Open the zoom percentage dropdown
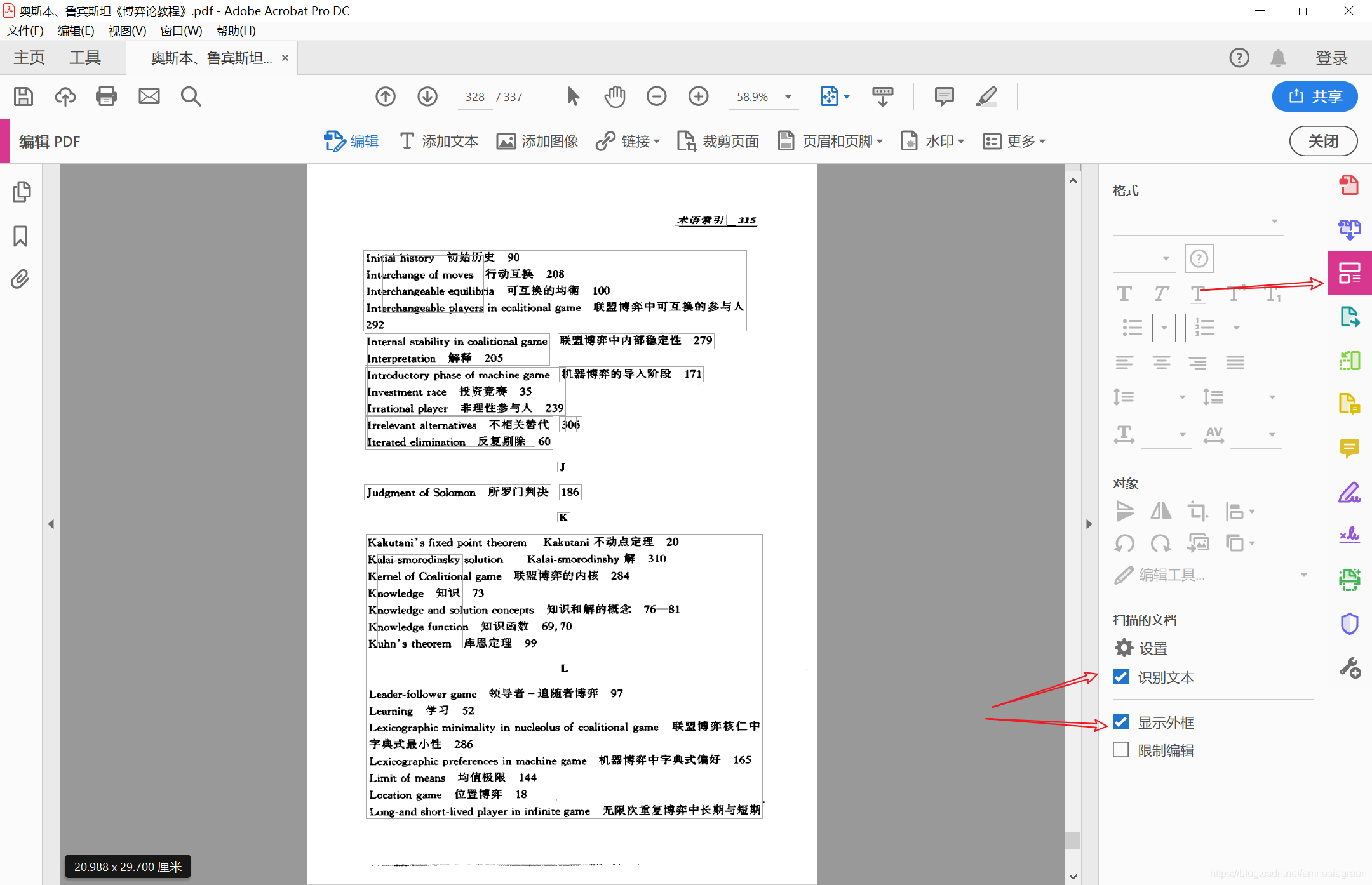This screenshot has height=885, width=1372. 788,97
